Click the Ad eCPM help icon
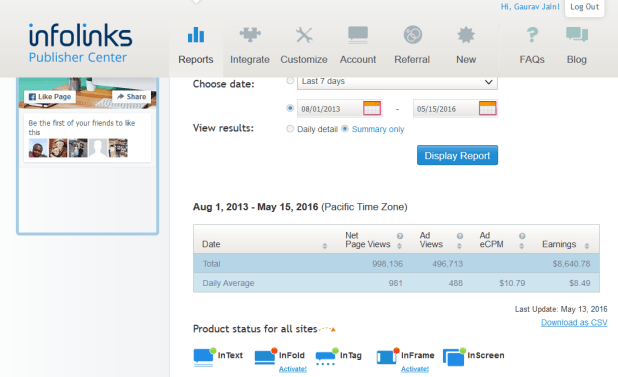The width and height of the screenshot is (618, 377). [522, 236]
